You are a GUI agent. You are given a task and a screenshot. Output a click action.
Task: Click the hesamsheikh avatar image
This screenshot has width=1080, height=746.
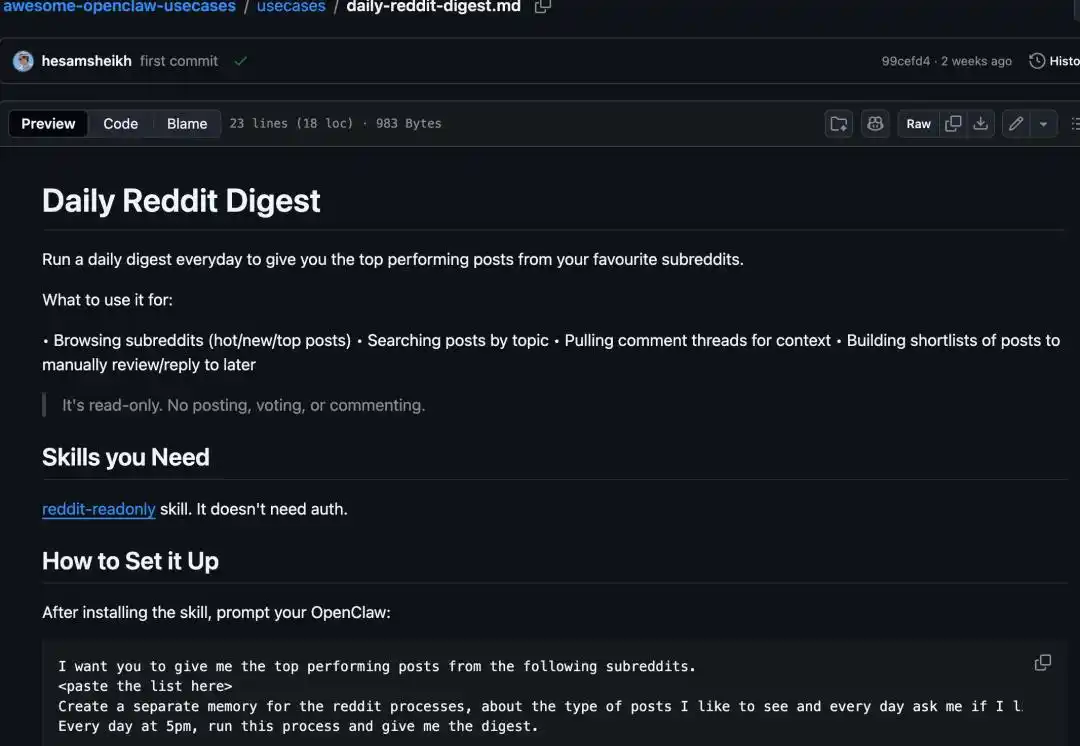(x=23, y=61)
